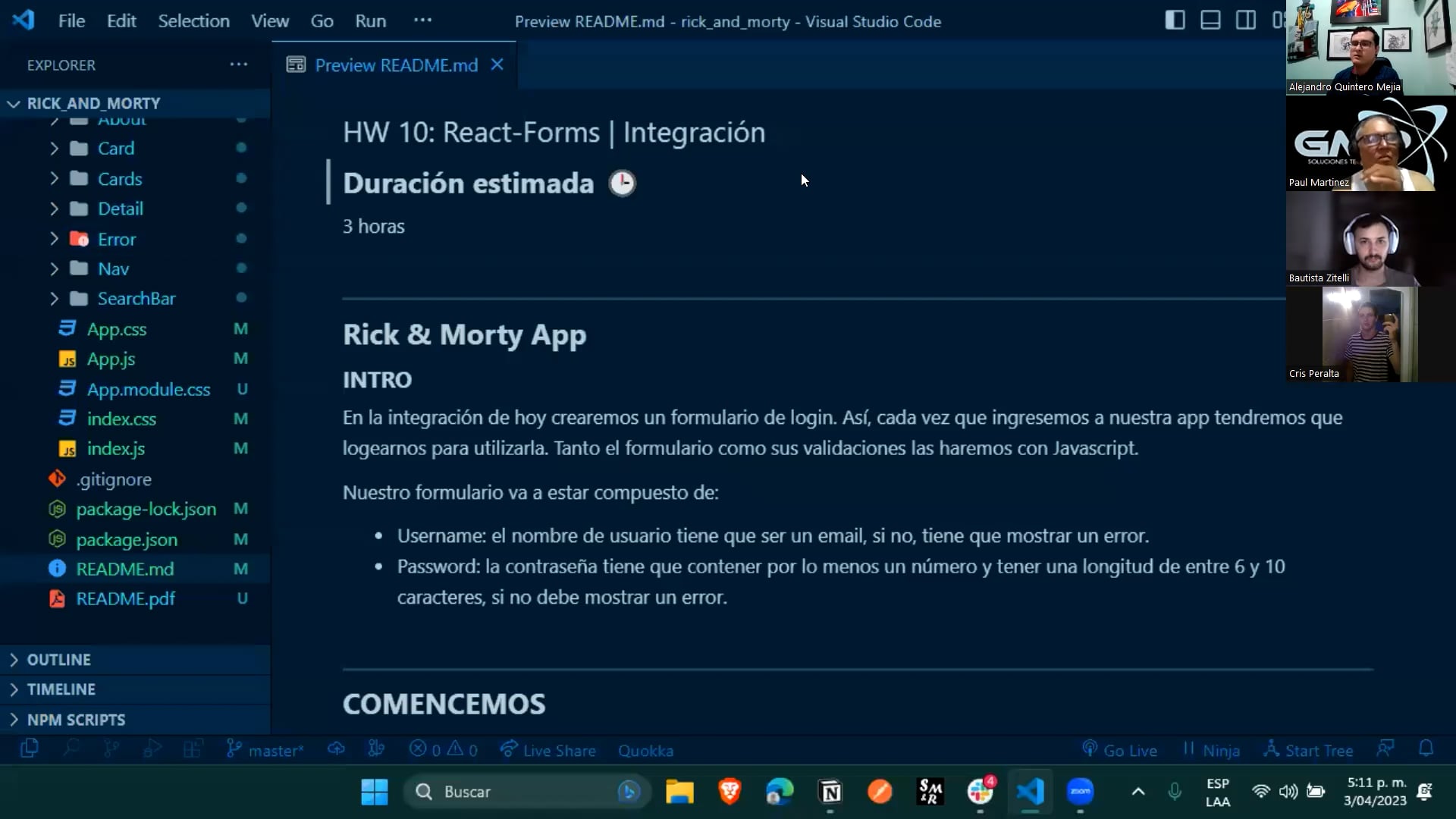
Task: Open Brave browser from taskbar
Action: (x=730, y=792)
